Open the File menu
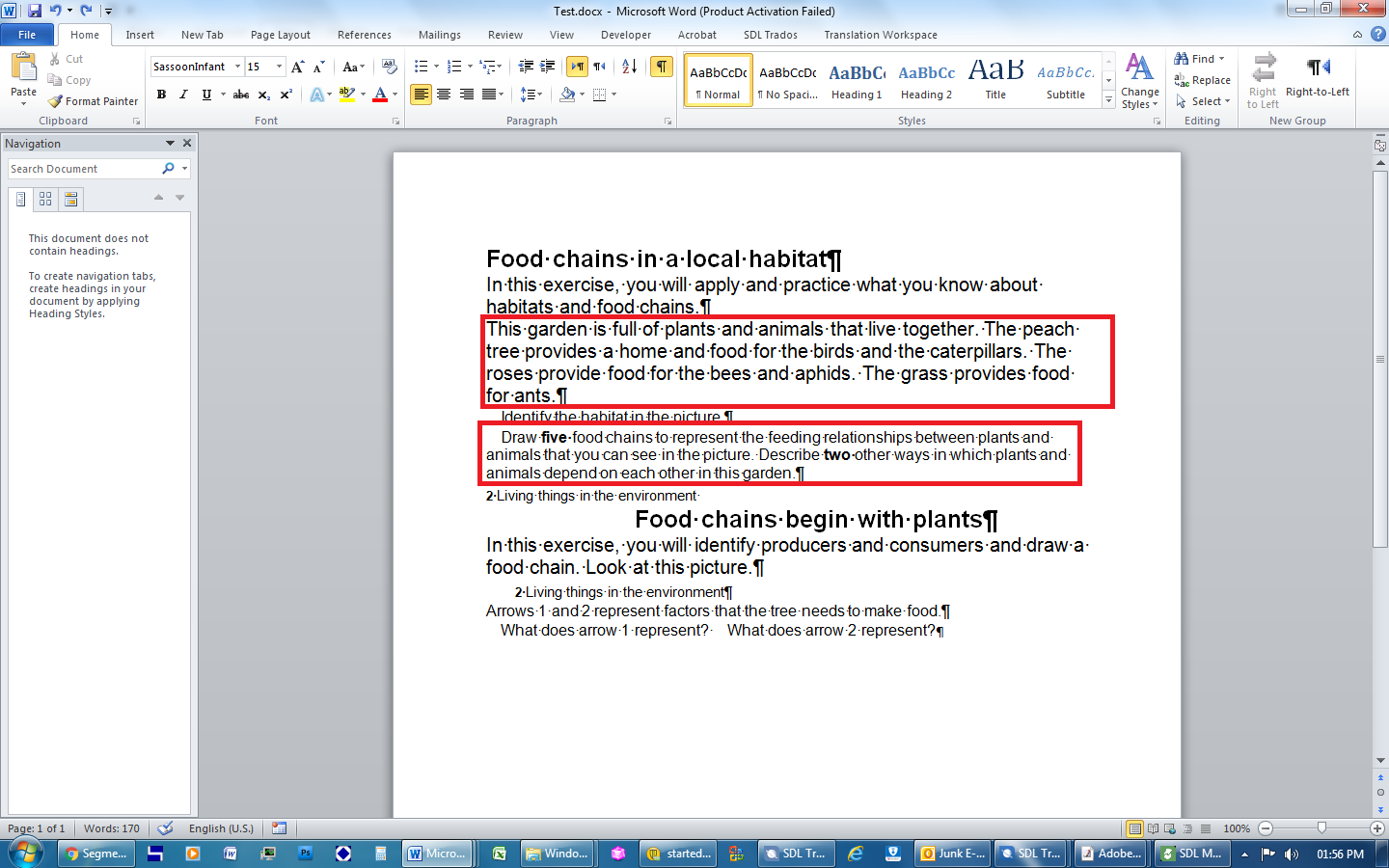 point(27,35)
